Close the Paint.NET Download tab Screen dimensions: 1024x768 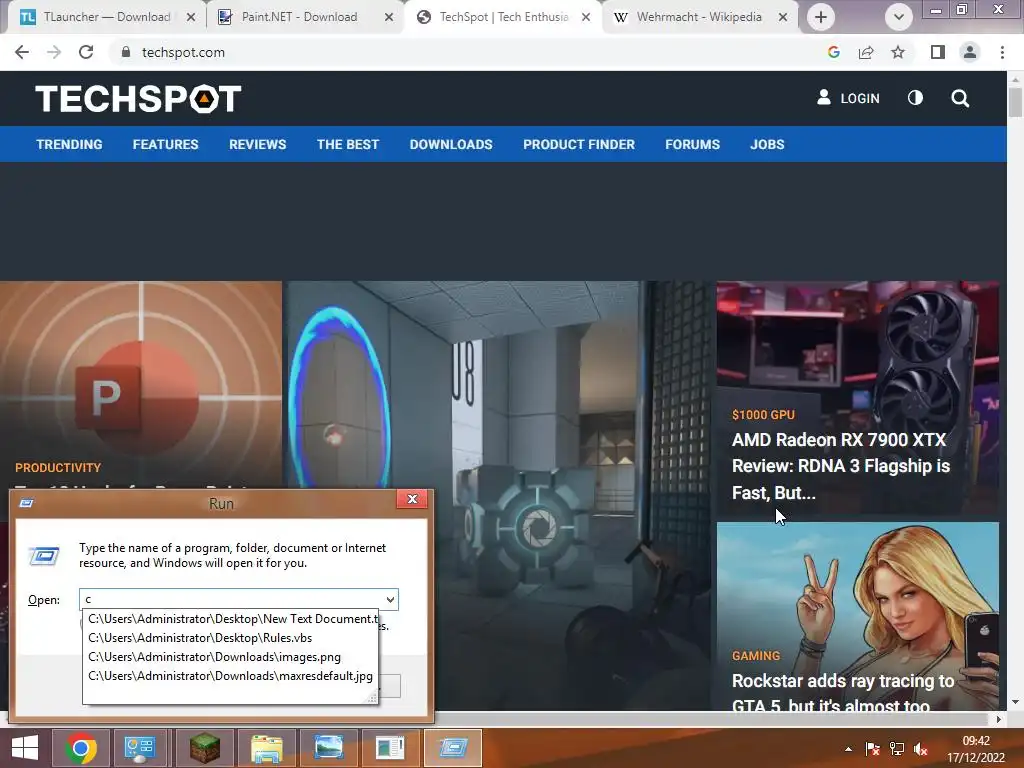tap(389, 18)
